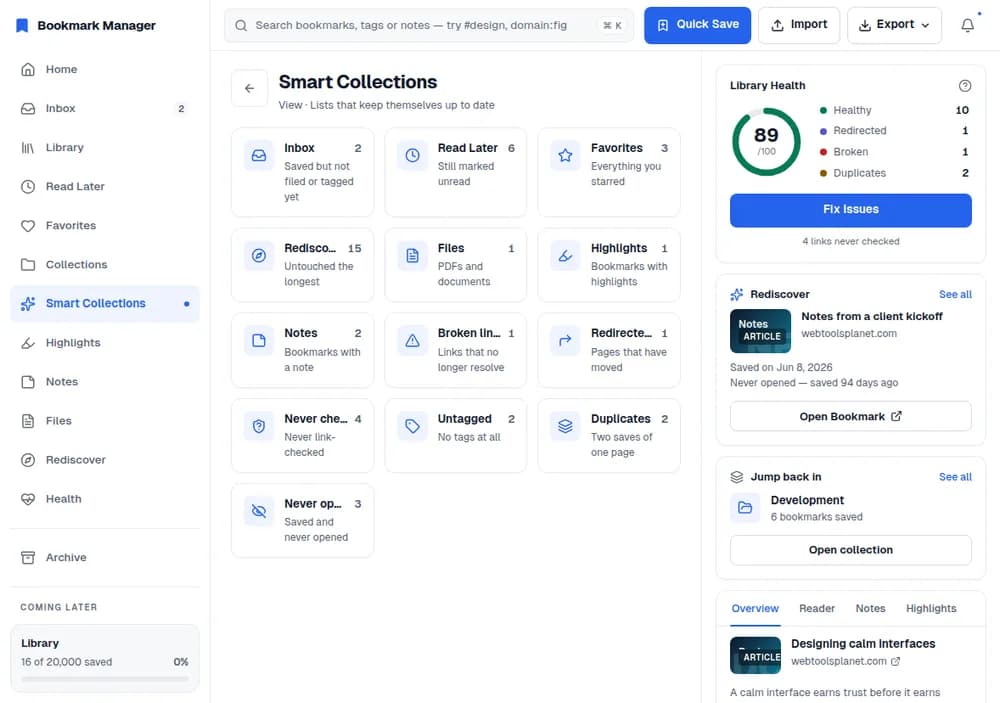Screen dimensions: 1000x703
Task: Expand the Export dropdown
Action: coord(894,25)
